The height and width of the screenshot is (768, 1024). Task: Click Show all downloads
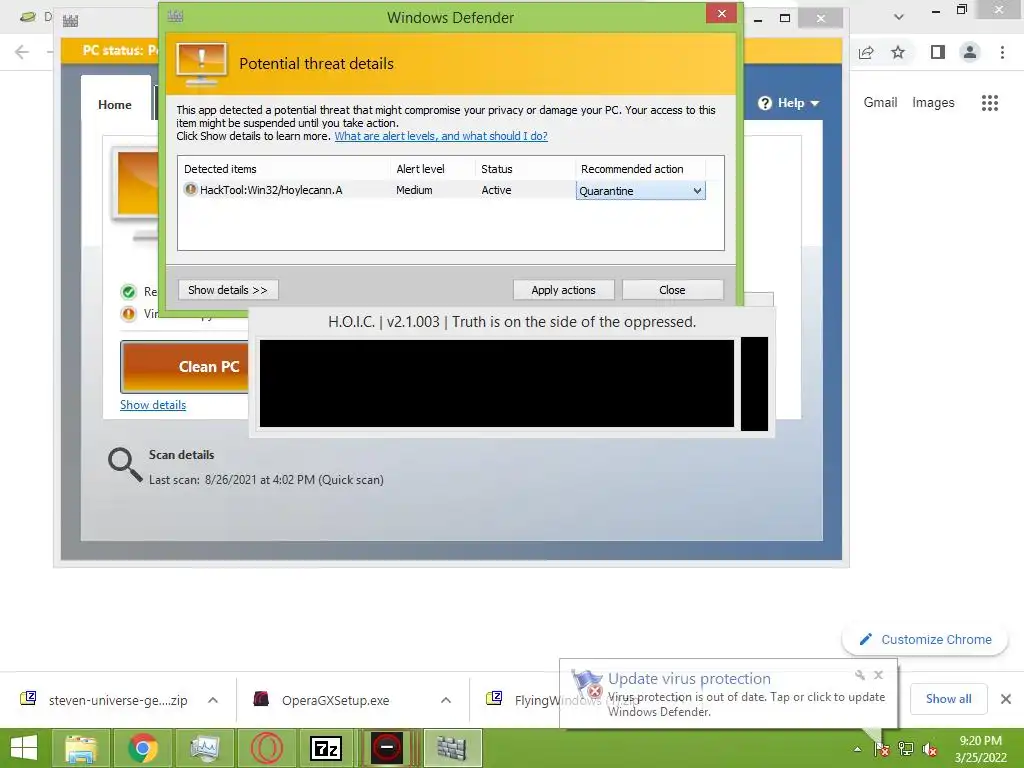pos(948,699)
